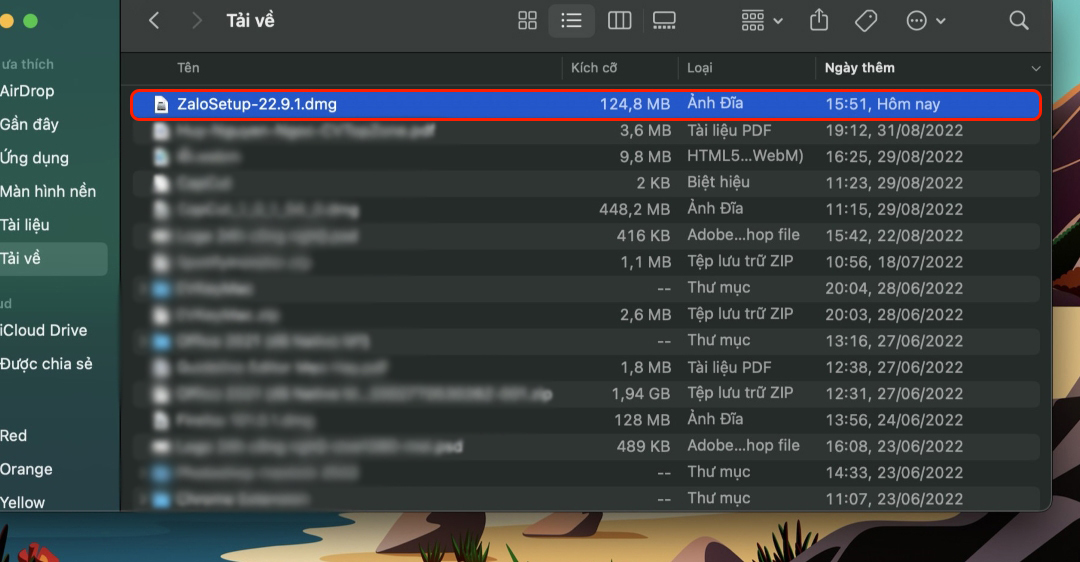Click the date 11:15, 29/08/2022

(x=894, y=209)
